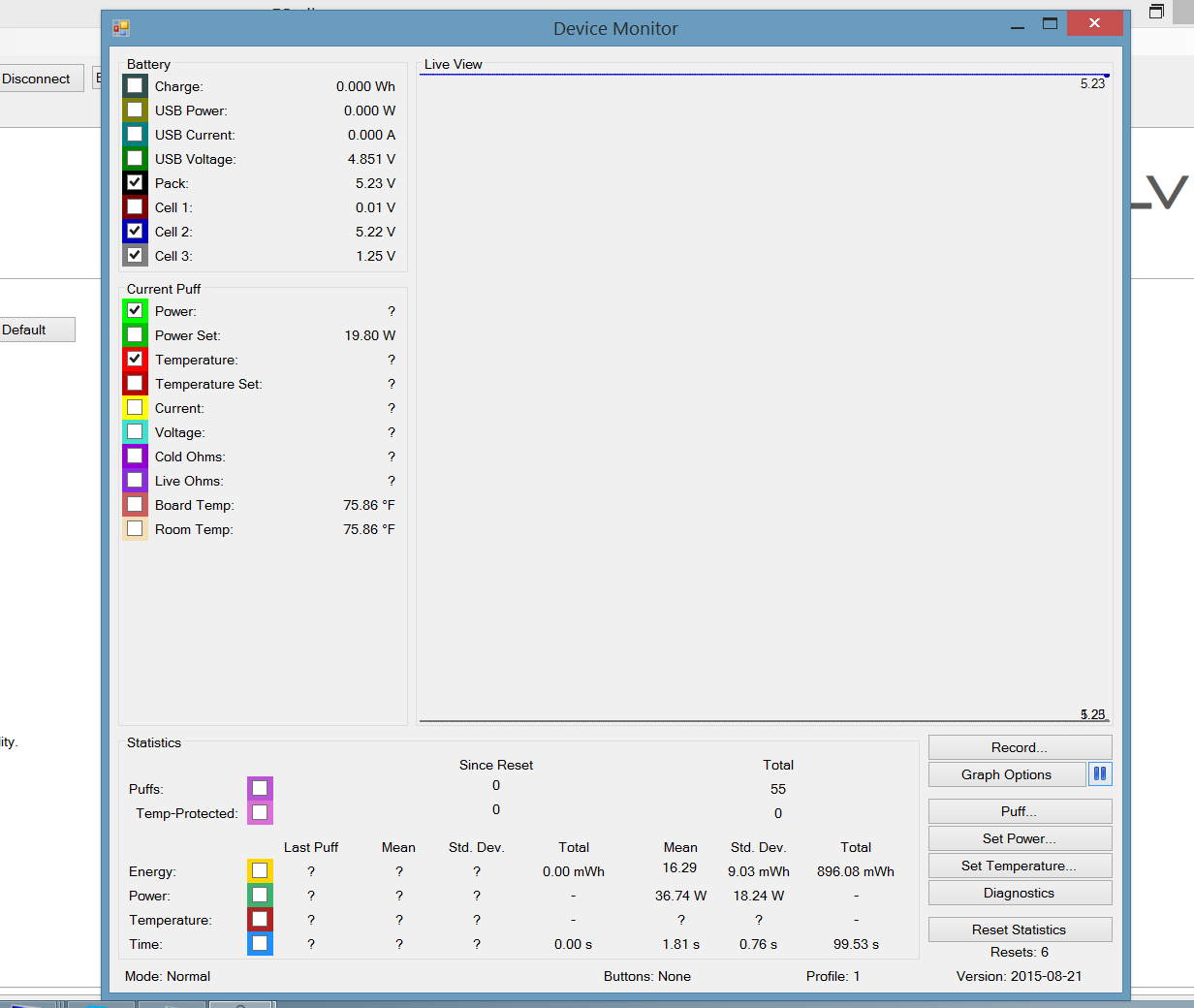Viewport: 1194px width, 1008px height.
Task: Click the Puff... button
Action: pyautogui.click(x=1020, y=811)
